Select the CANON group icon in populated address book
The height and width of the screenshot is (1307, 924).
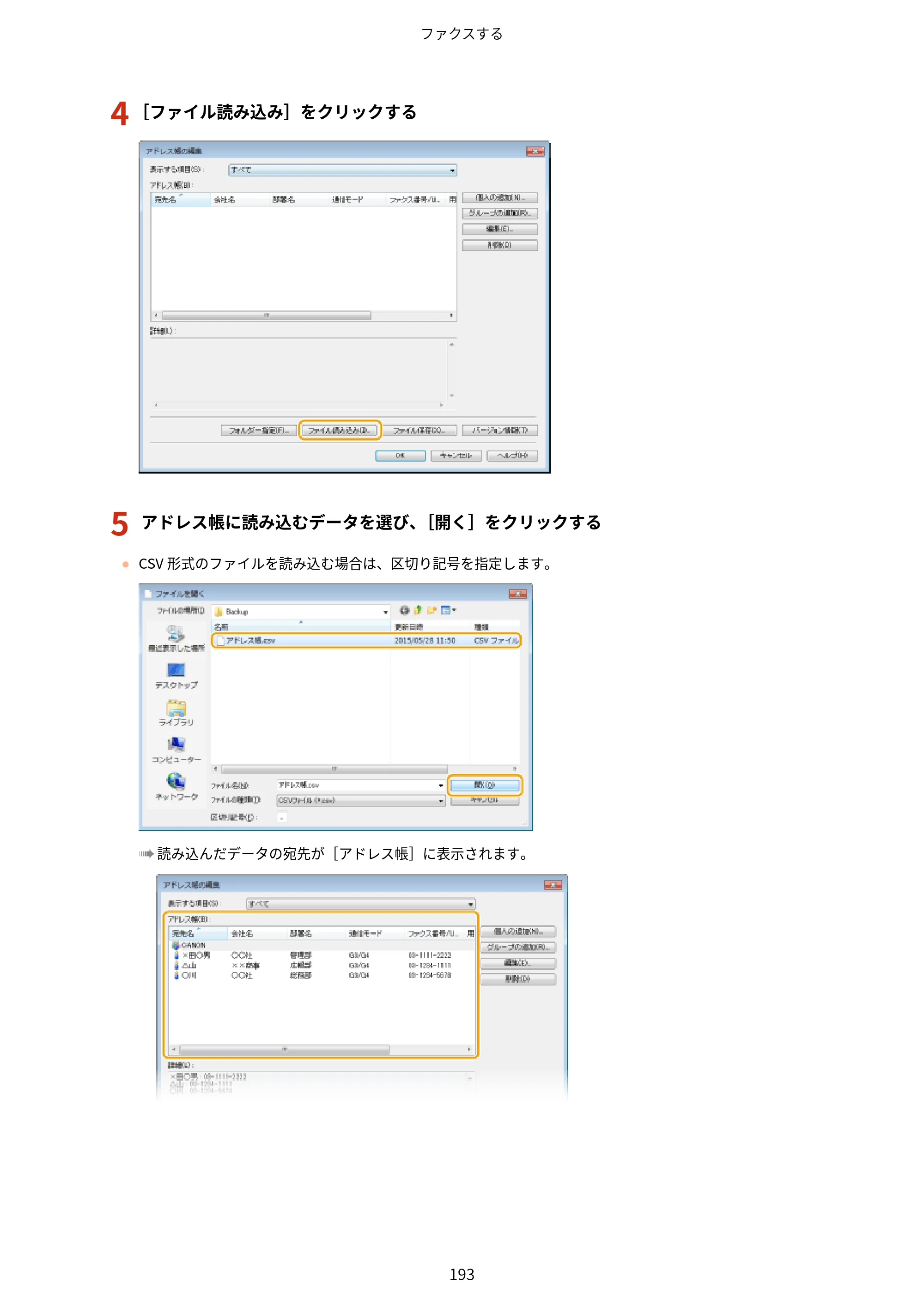(176, 945)
